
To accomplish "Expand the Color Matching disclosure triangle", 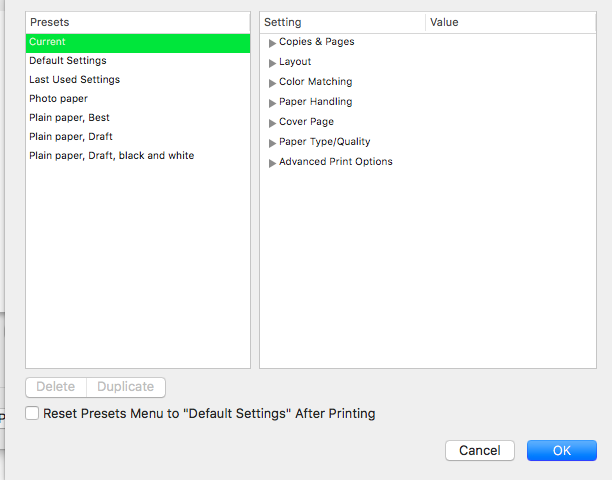I will pyautogui.click(x=272, y=83).
